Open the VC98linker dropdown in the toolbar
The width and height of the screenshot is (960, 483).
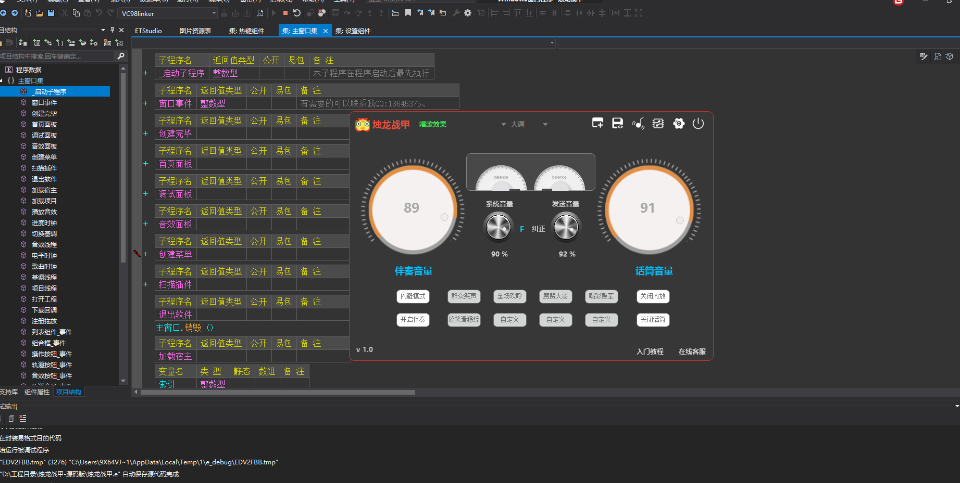(214, 14)
